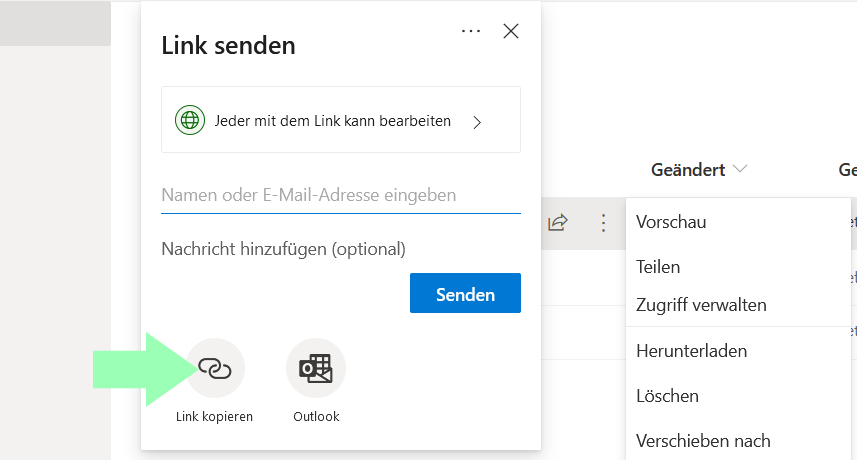Expand link settings chevron next to 'bearbeiten'
Viewport: 857px width, 460px height.
tap(477, 122)
